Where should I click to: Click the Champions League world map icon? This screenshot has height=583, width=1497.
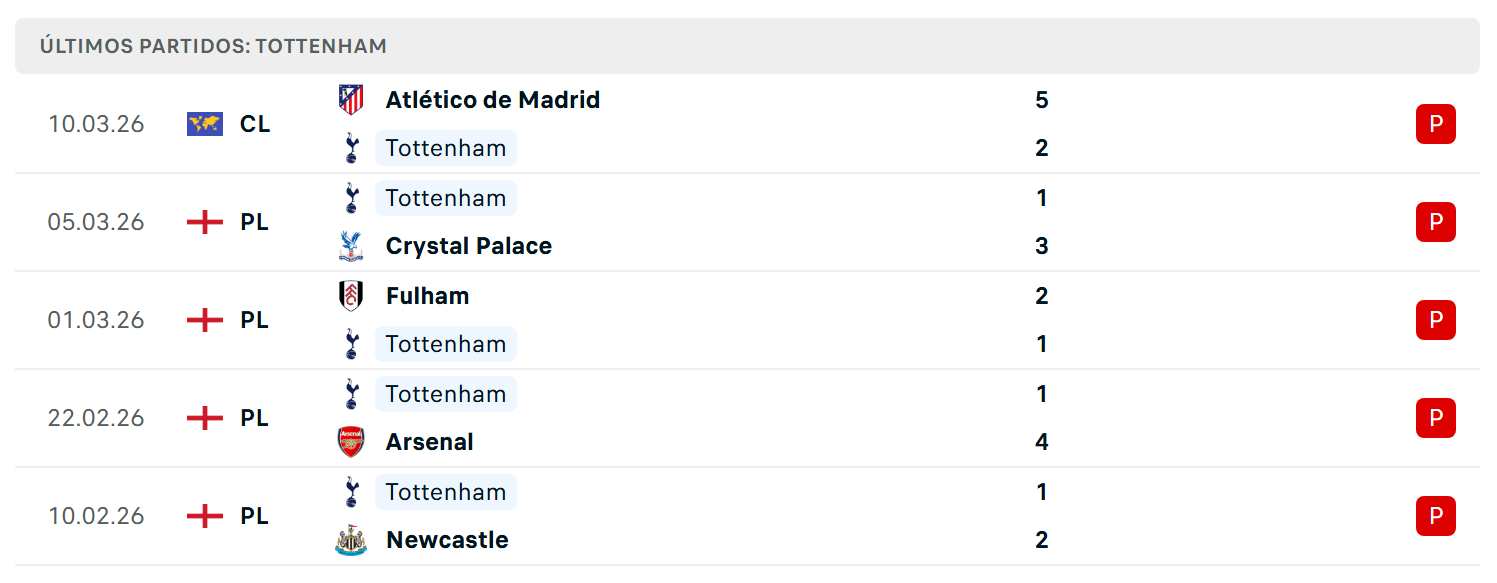pyautogui.click(x=205, y=124)
